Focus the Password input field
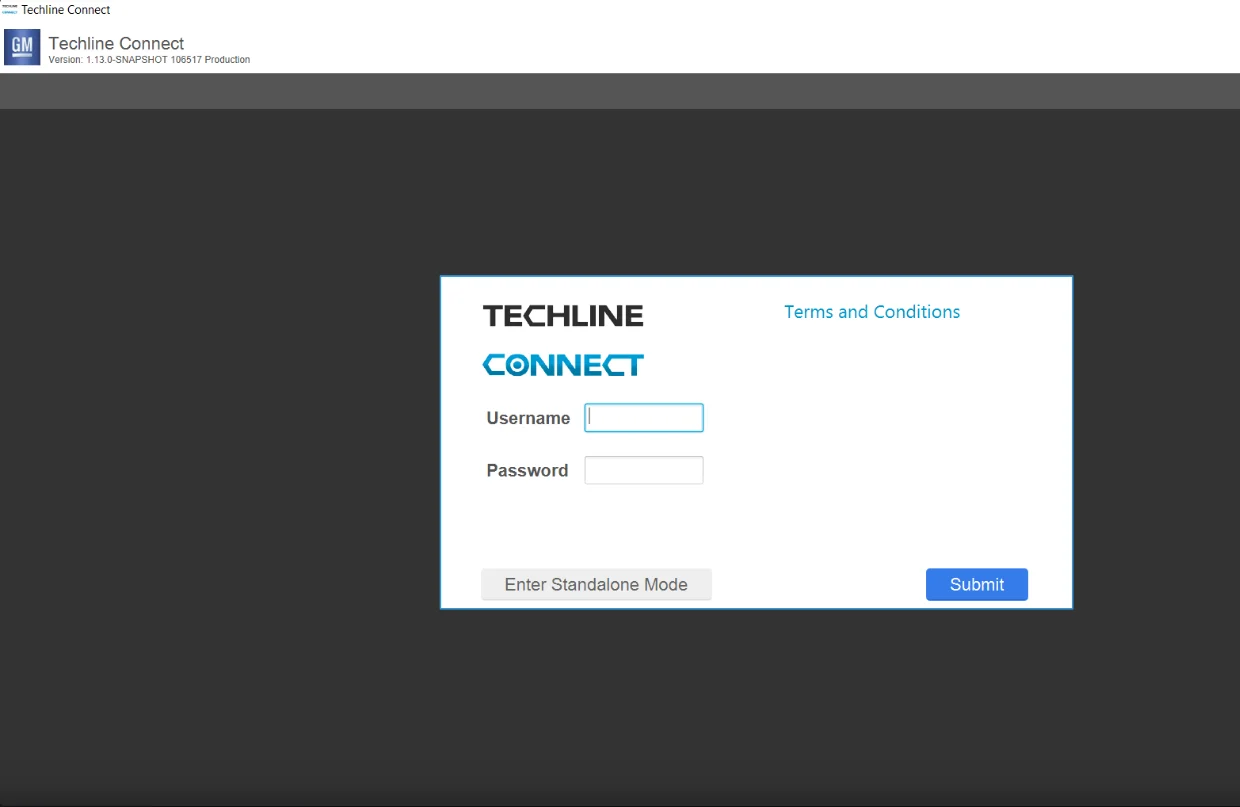 644,470
